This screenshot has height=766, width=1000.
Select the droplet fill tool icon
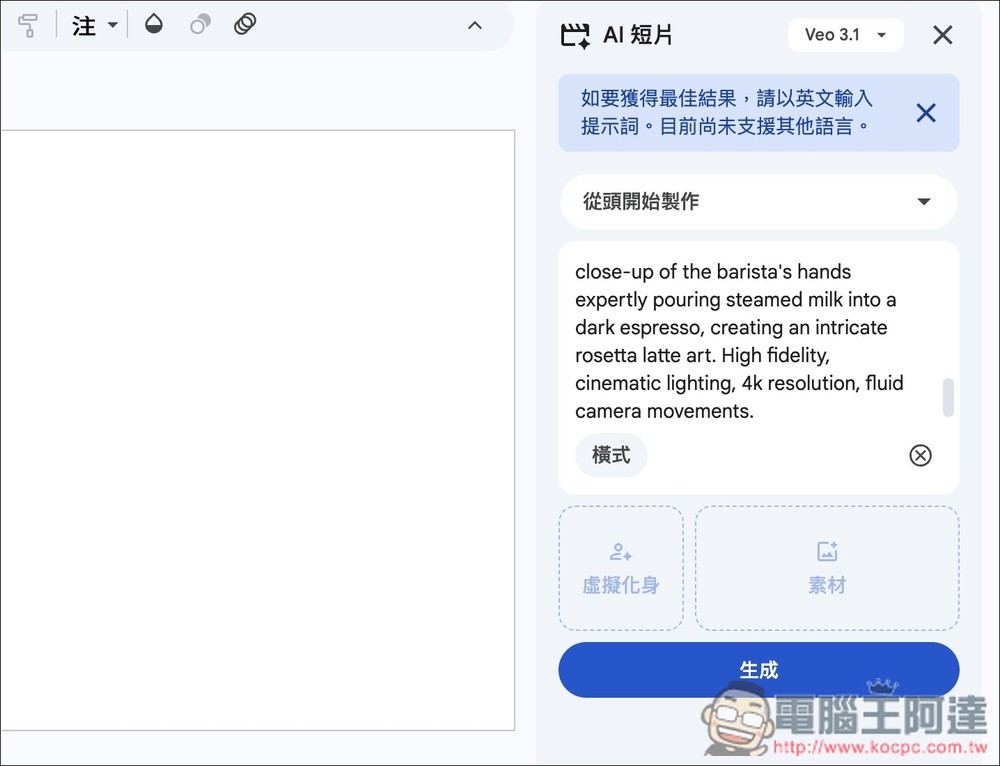pos(153,23)
